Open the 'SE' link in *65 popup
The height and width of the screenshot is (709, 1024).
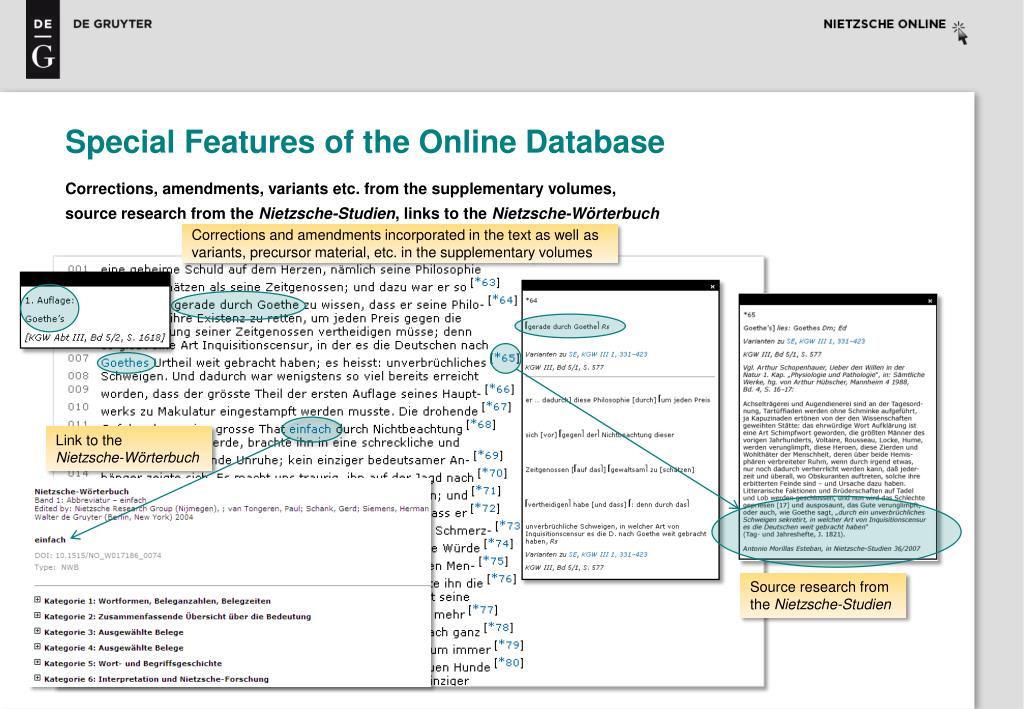(x=790, y=341)
